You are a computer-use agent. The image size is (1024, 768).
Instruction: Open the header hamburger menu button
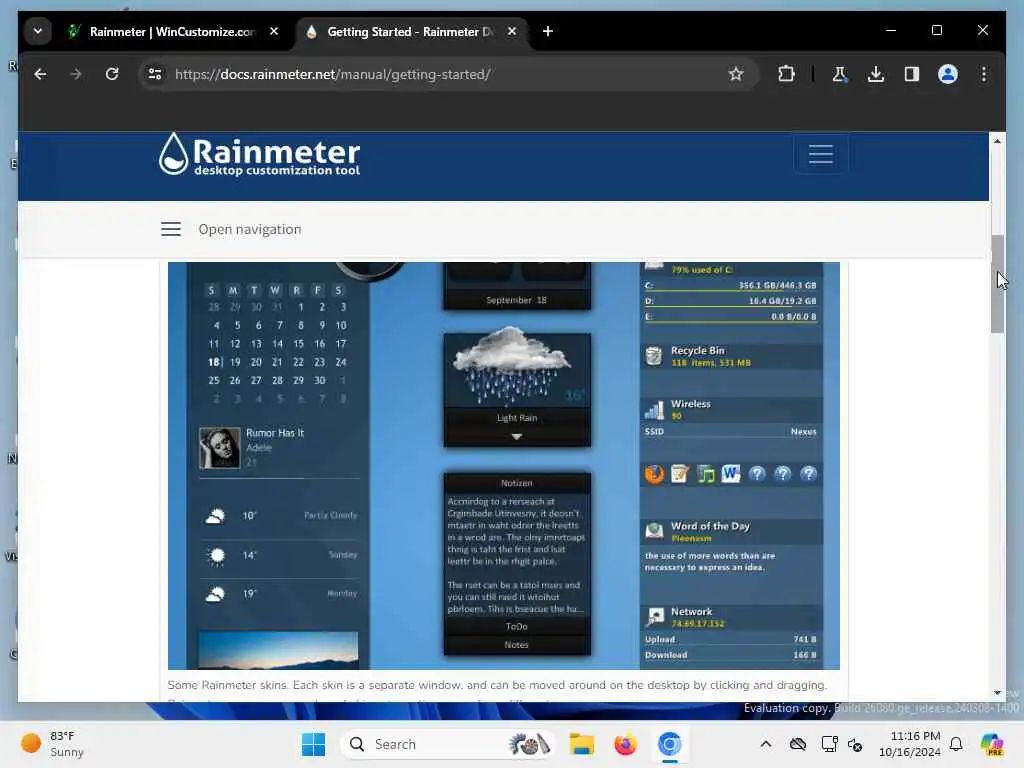[x=821, y=155]
